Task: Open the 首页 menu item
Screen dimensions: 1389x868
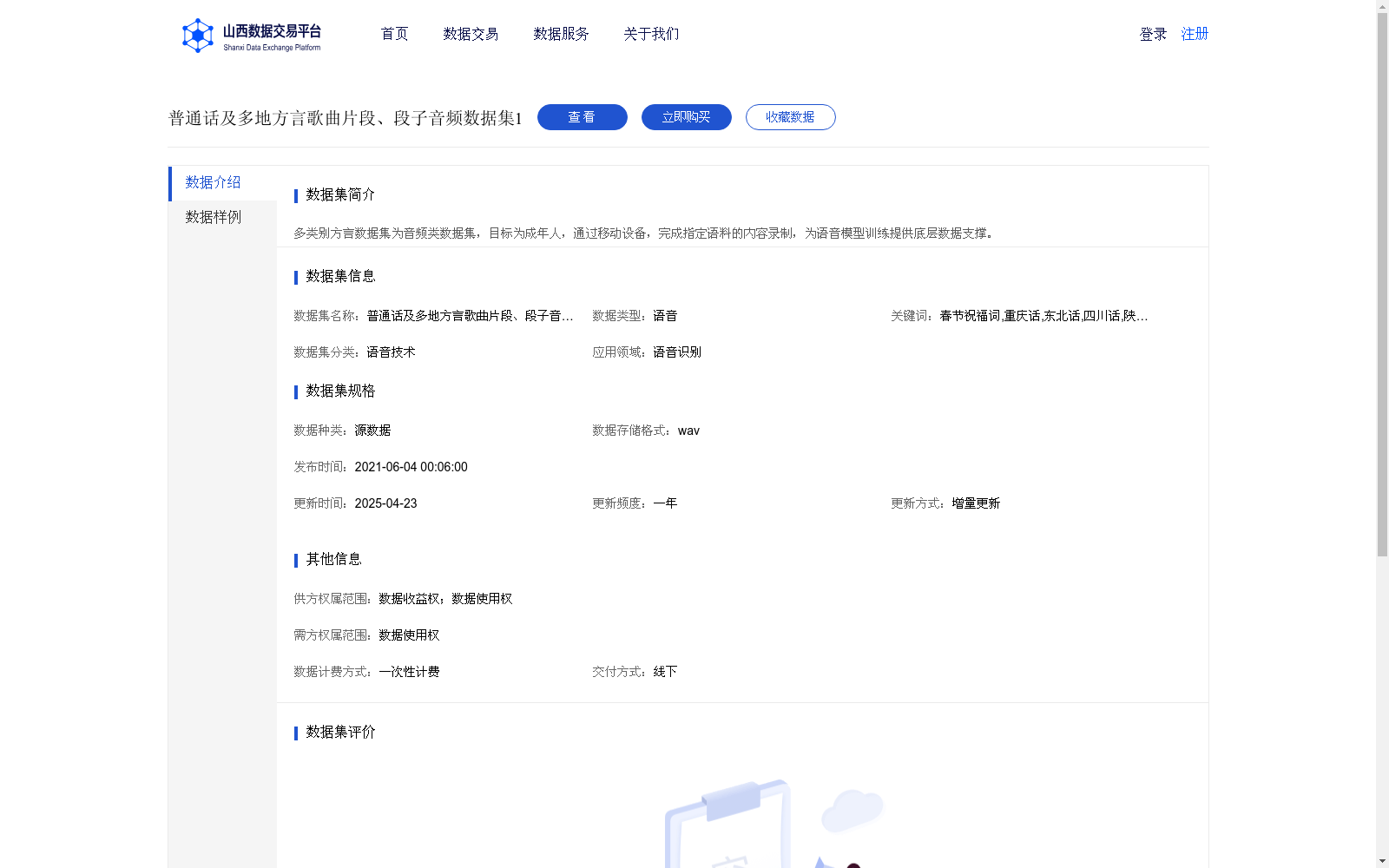Action: point(394,34)
